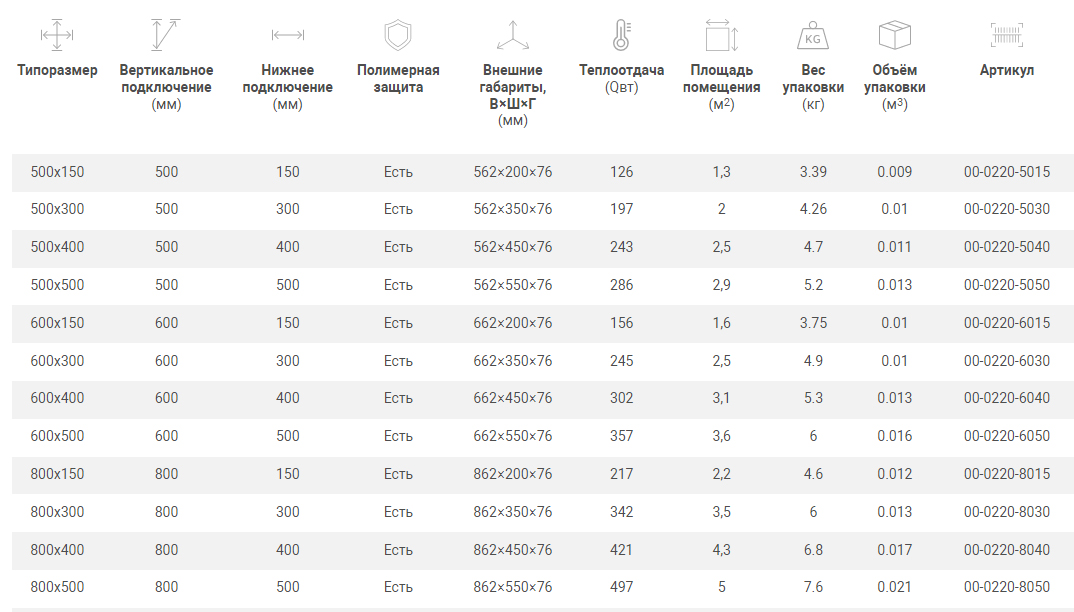Click the barcode icon above Артикул
The image size is (1074, 612).
[1007, 35]
